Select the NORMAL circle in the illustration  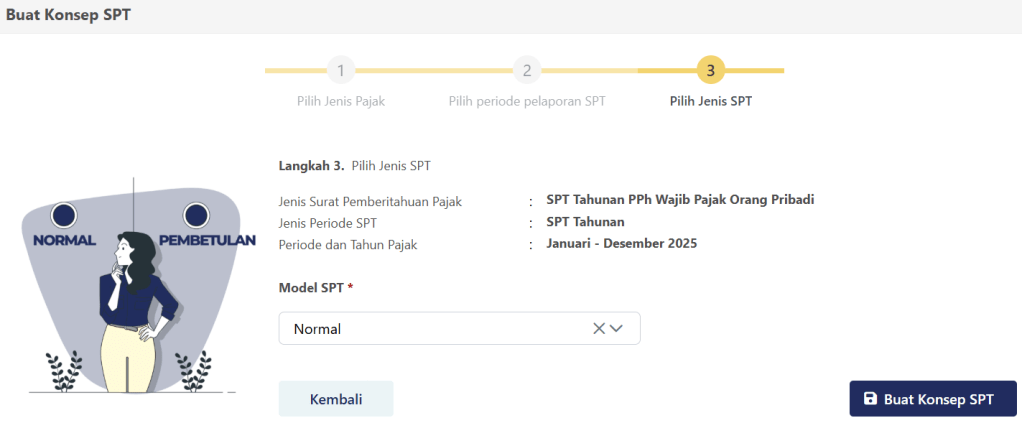64,215
